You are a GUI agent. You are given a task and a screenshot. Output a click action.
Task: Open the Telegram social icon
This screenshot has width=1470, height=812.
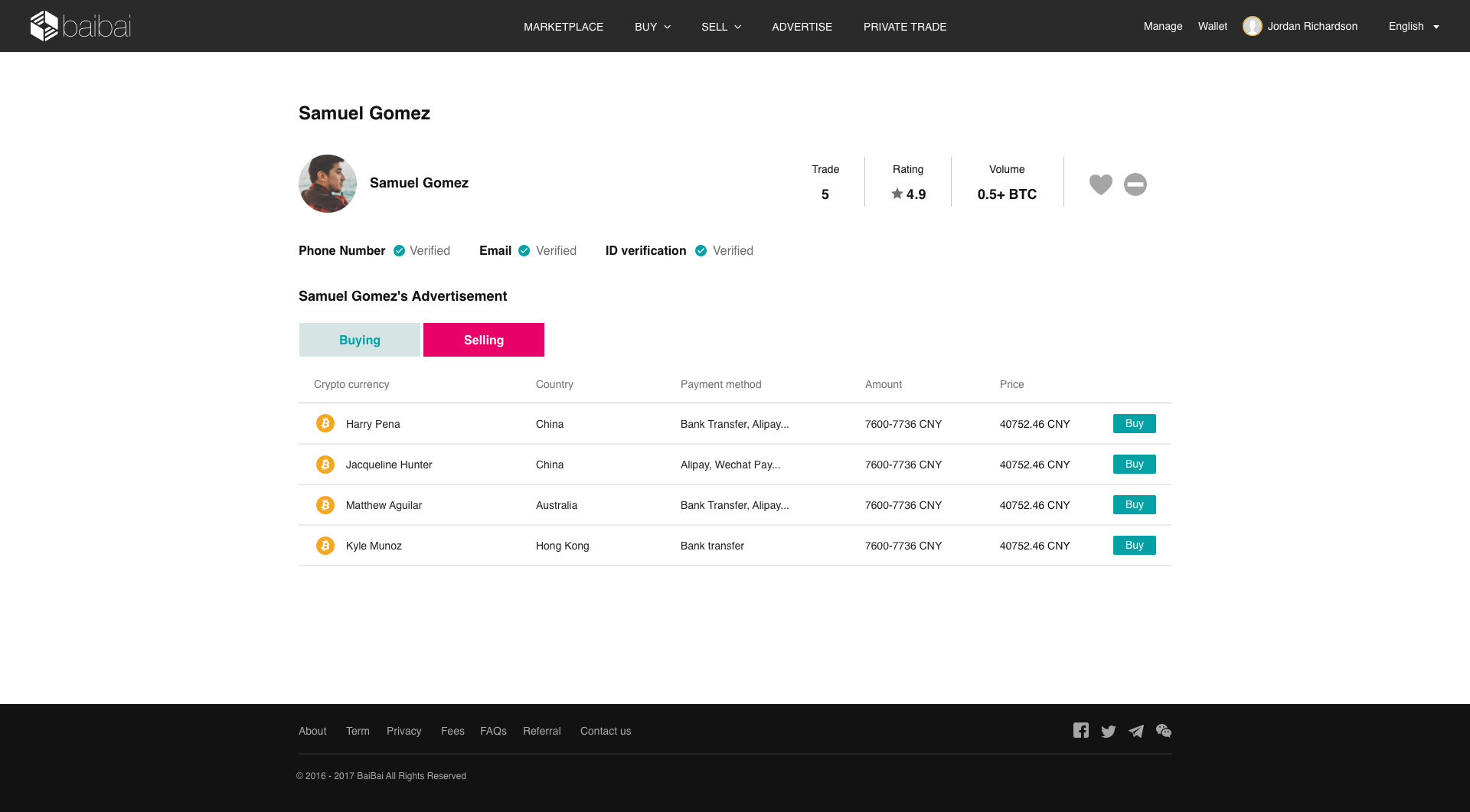pos(1136,731)
